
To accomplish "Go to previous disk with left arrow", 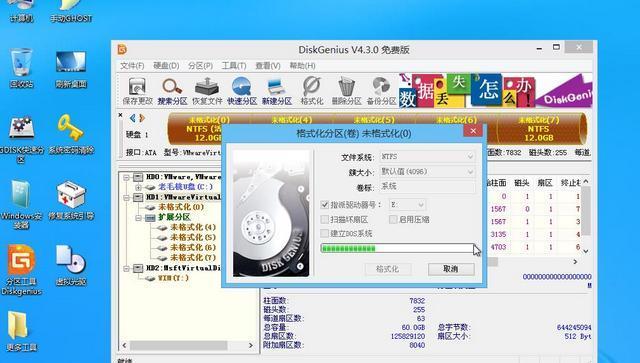I will (x=132, y=118).
